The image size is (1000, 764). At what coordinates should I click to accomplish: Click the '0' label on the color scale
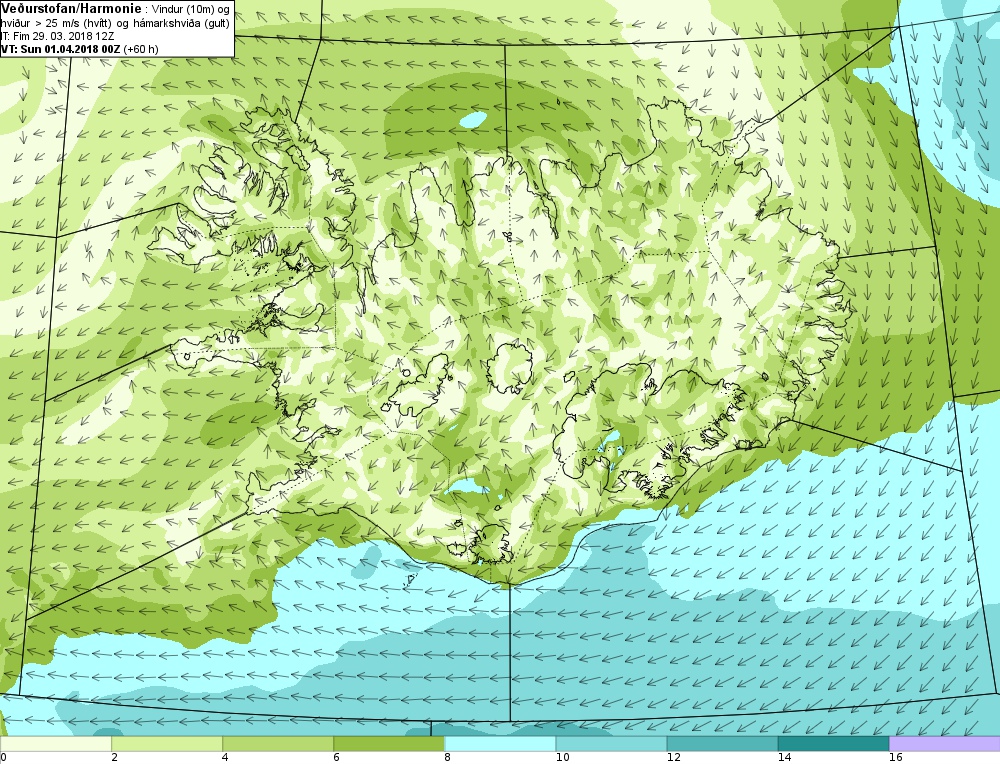click(3, 758)
